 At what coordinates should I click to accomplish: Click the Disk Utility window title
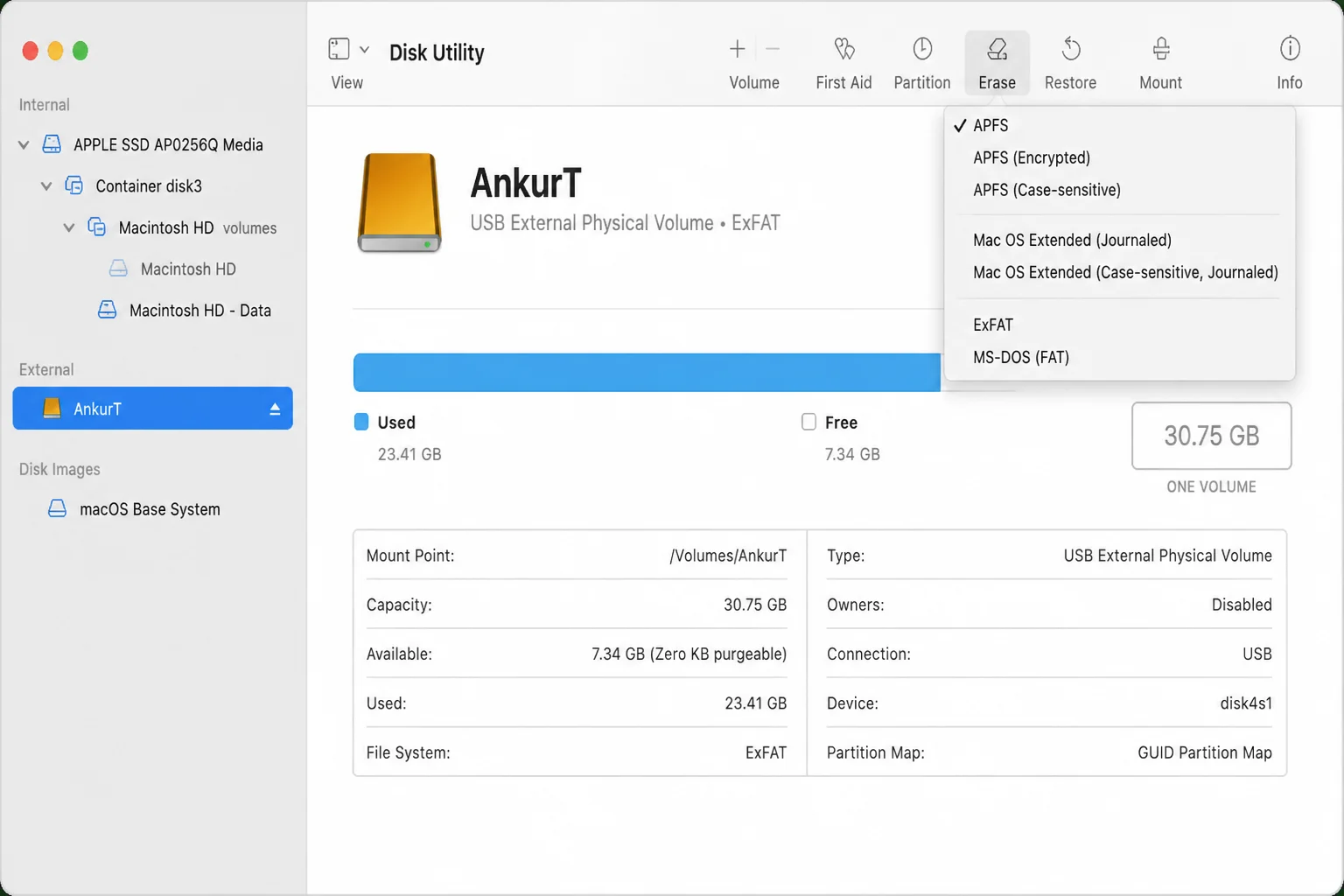[437, 52]
